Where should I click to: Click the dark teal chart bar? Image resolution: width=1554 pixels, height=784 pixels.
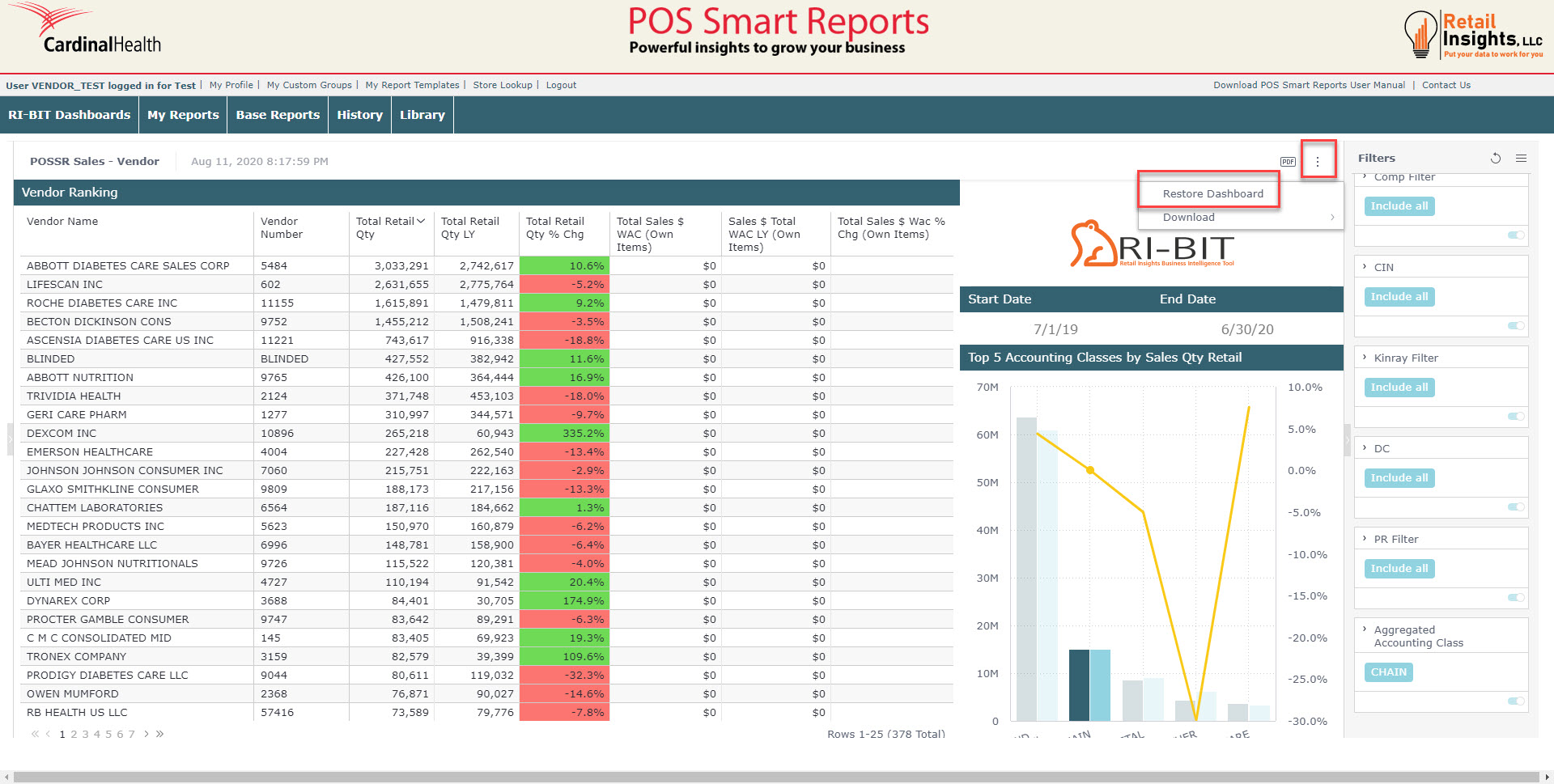tap(1079, 684)
